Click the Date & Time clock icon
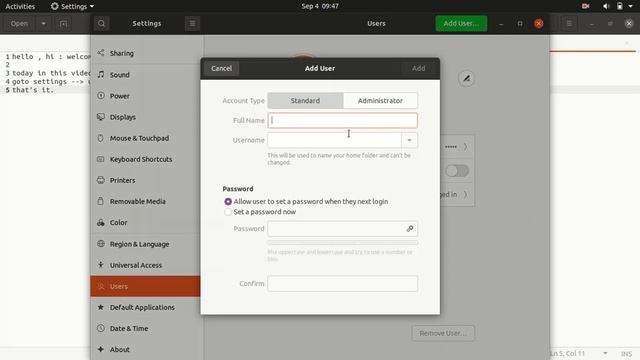This screenshot has width=640, height=360. tap(101, 328)
